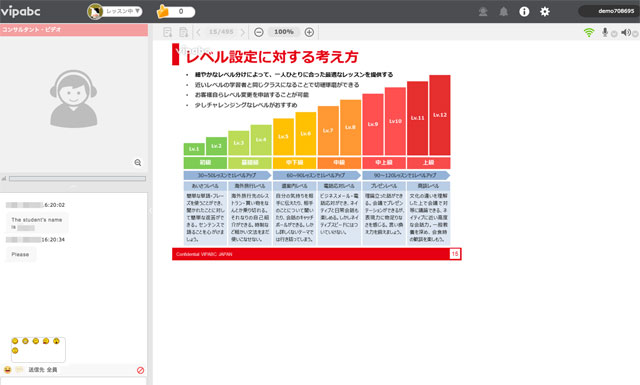Open the レッスン中 status dropdown
The height and width of the screenshot is (385, 640).
pyautogui.click(x=115, y=11)
